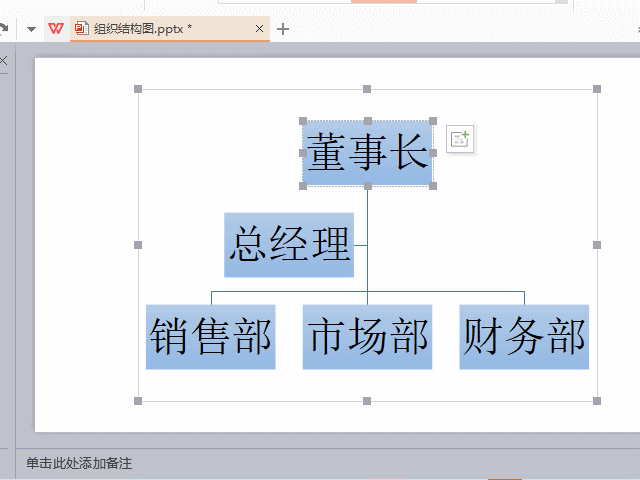Grab the diagram's top-left resize handle
The width and height of the screenshot is (640, 480).
click(x=138, y=89)
